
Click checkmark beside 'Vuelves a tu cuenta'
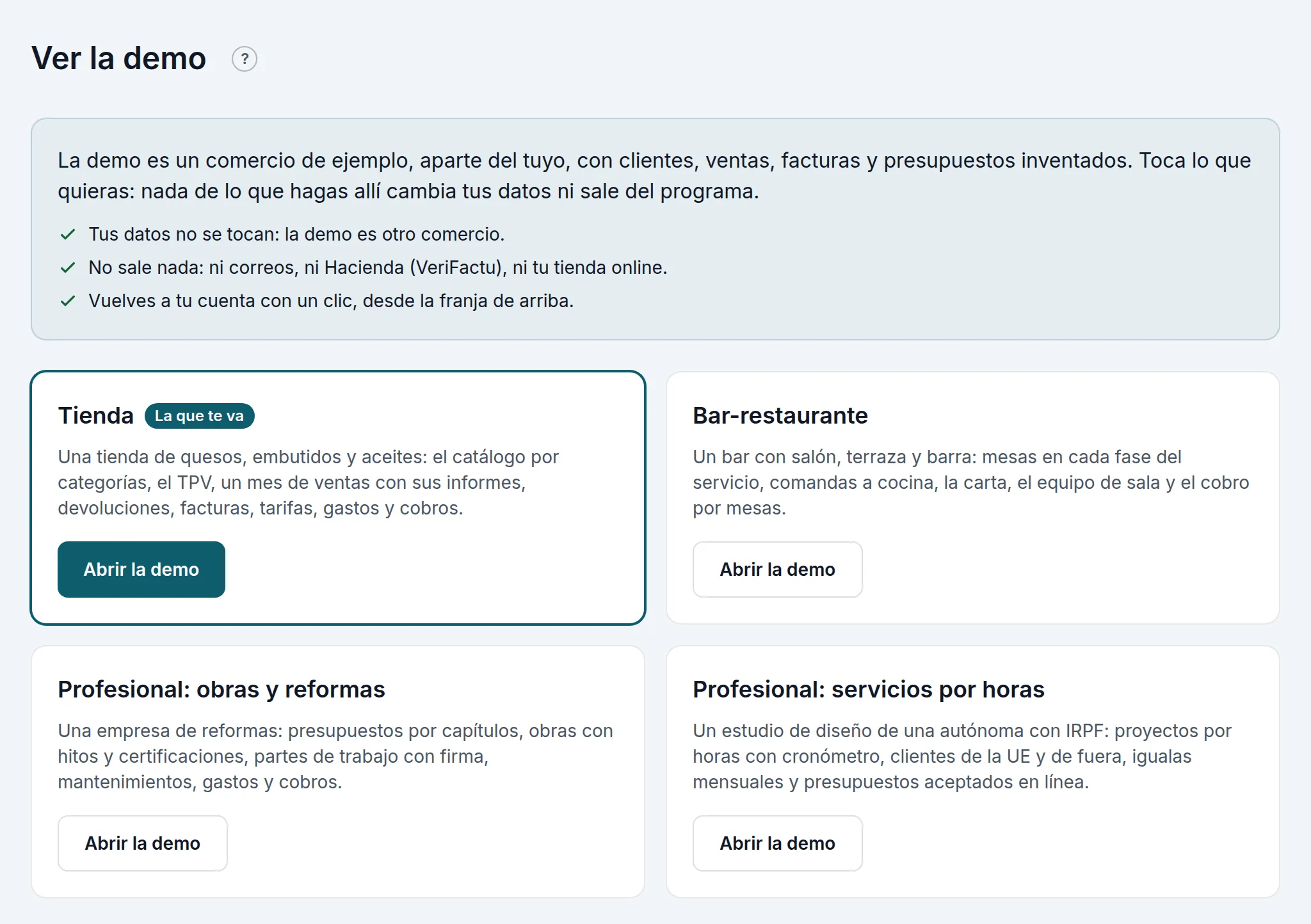tap(68, 301)
